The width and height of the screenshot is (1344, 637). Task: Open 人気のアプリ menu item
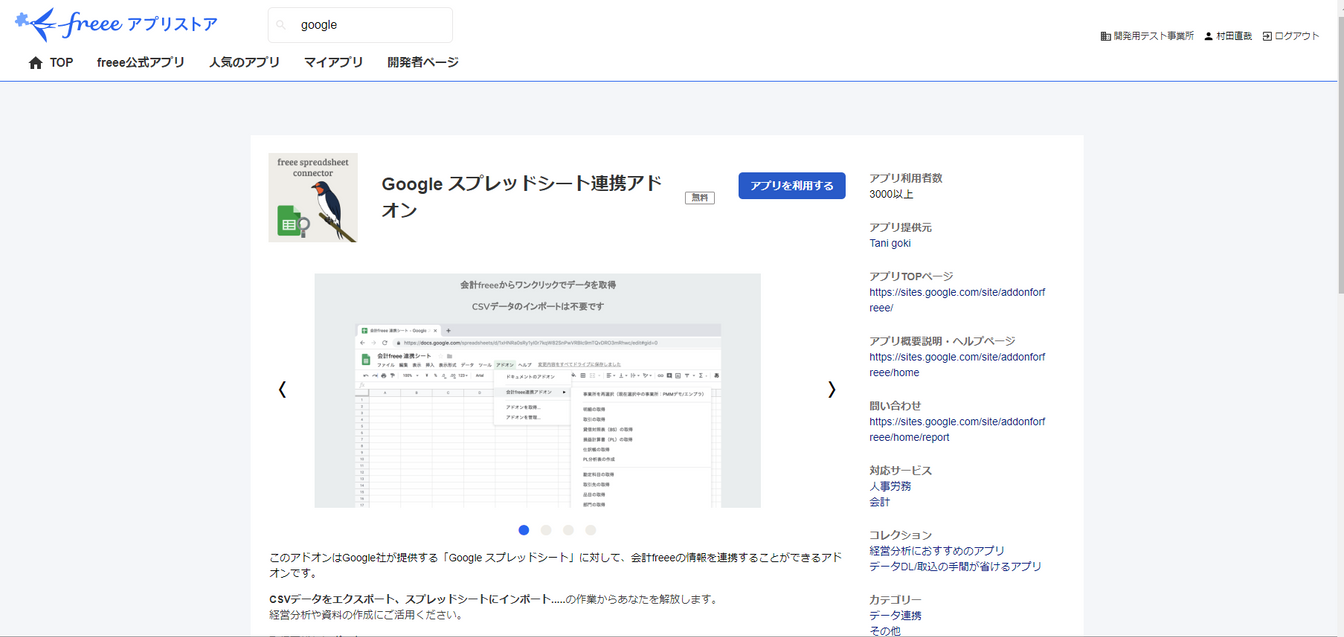(244, 62)
